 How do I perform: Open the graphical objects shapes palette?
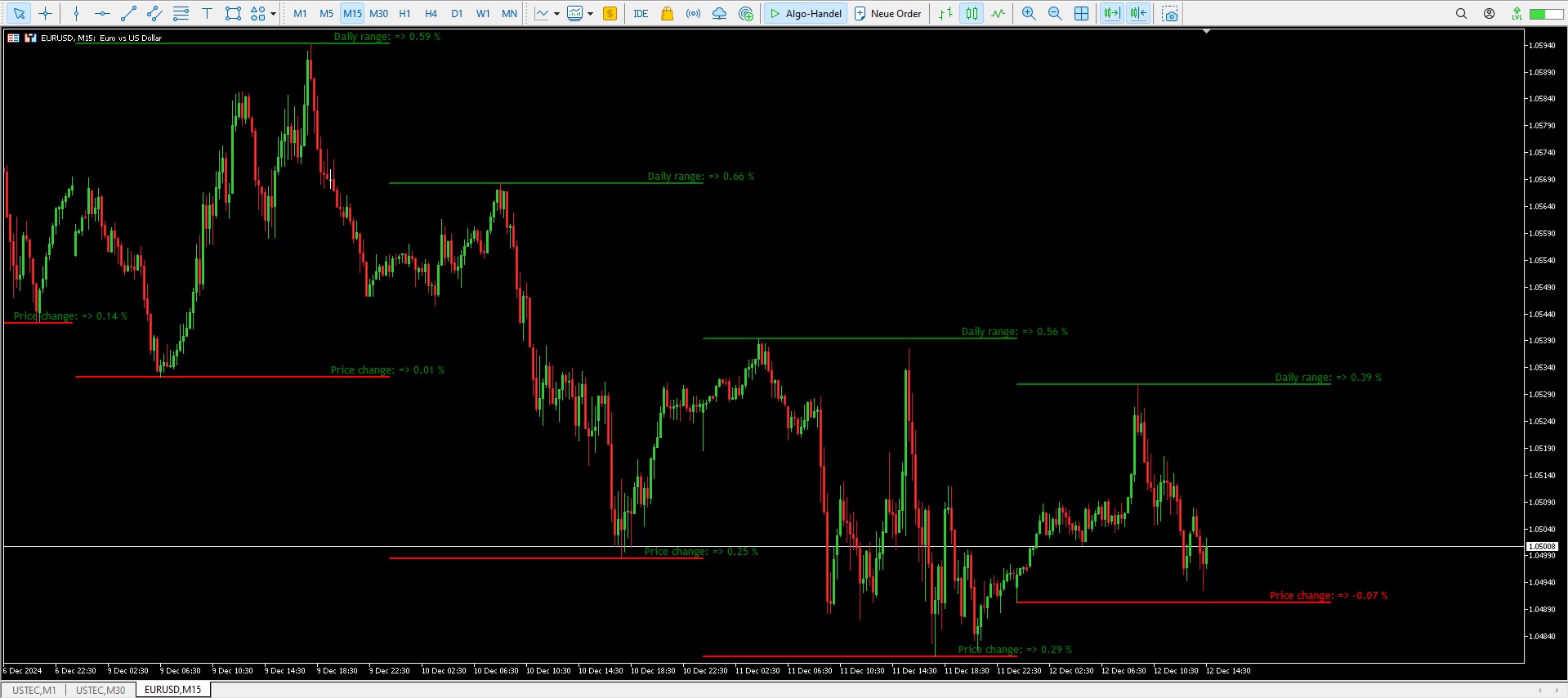tap(258, 13)
